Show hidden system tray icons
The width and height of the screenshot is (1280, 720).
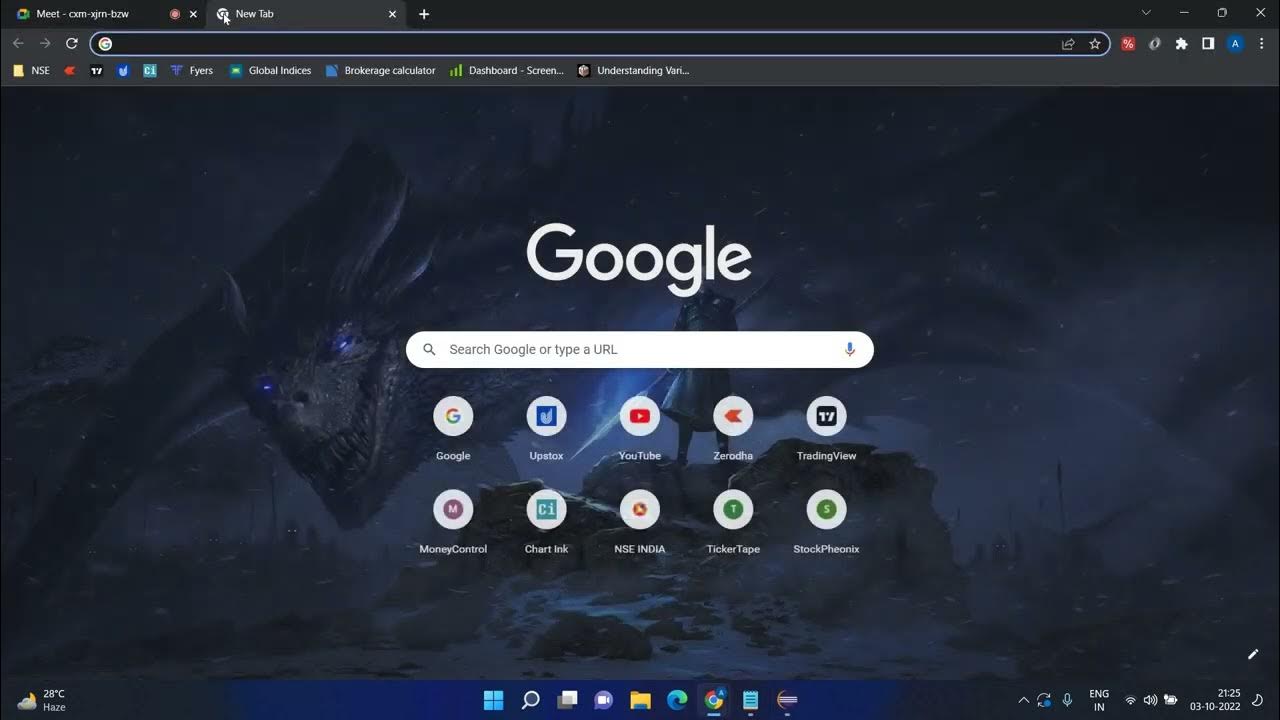click(x=1023, y=700)
